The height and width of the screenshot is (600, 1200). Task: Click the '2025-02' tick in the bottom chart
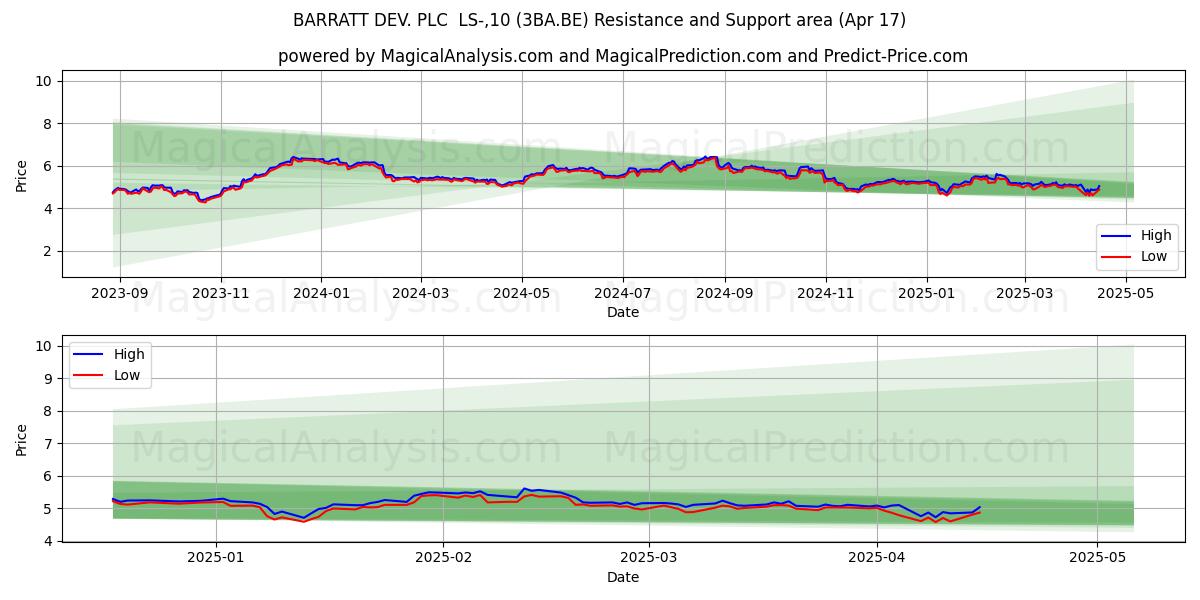pos(443,559)
